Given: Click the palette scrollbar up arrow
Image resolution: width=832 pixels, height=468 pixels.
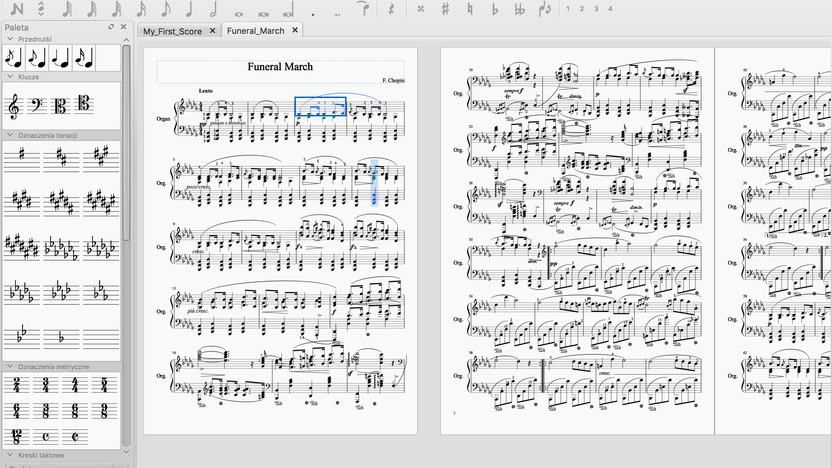Looking at the screenshot, I should tap(126, 40).
